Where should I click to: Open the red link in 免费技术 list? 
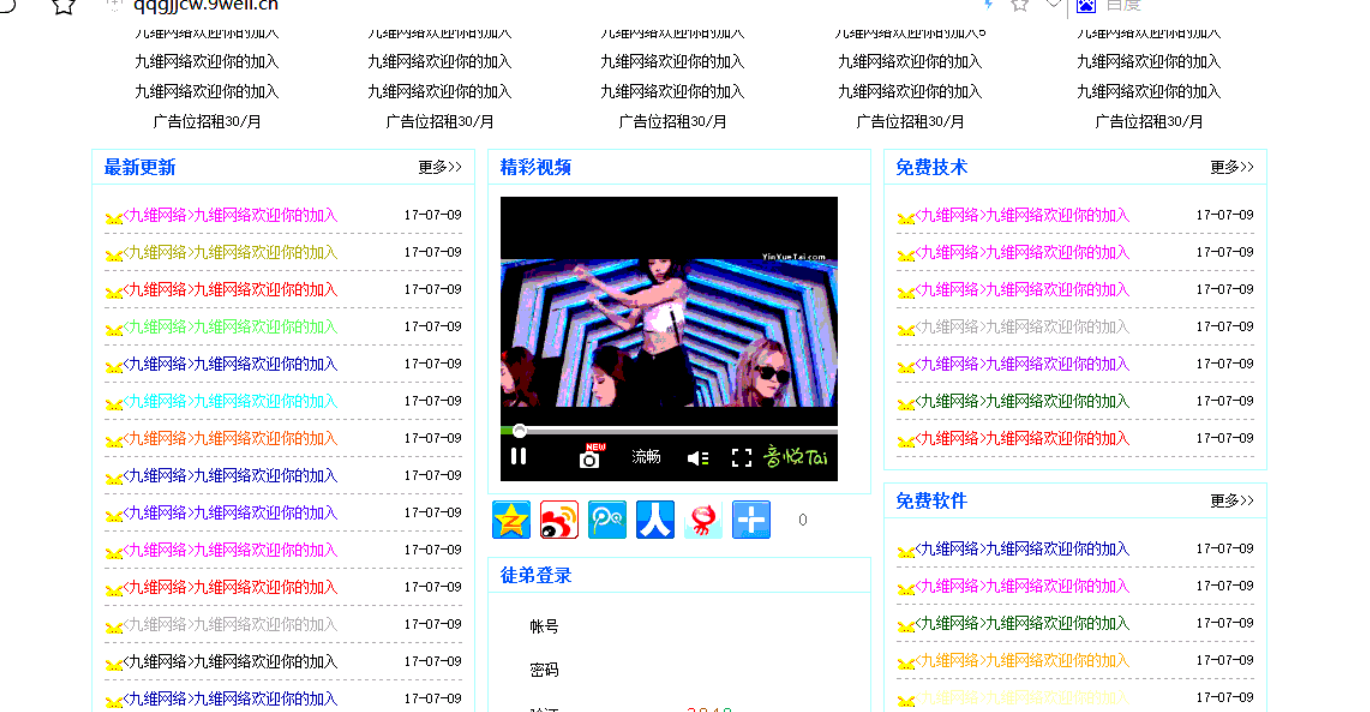point(1022,439)
